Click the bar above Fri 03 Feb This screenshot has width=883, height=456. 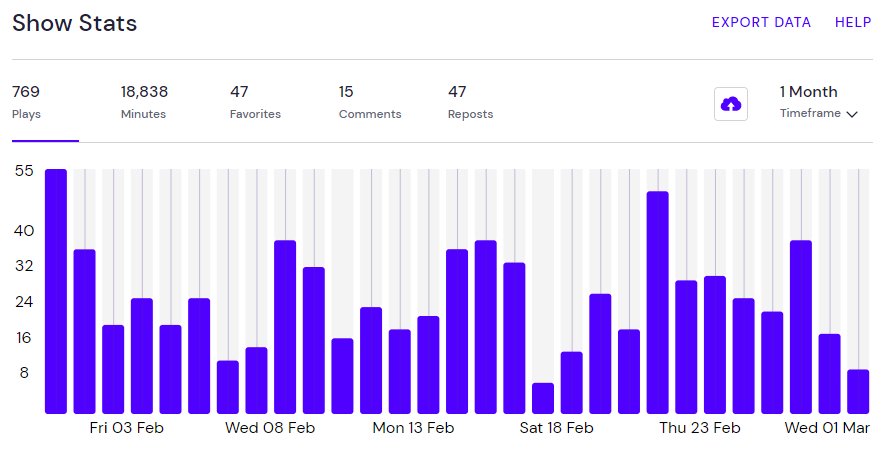pyautogui.click(x=113, y=369)
